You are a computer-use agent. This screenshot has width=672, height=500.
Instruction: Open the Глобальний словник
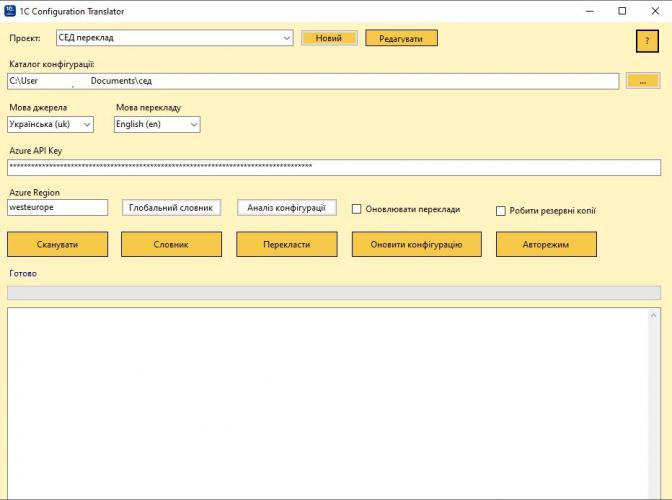tap(171, 208)
